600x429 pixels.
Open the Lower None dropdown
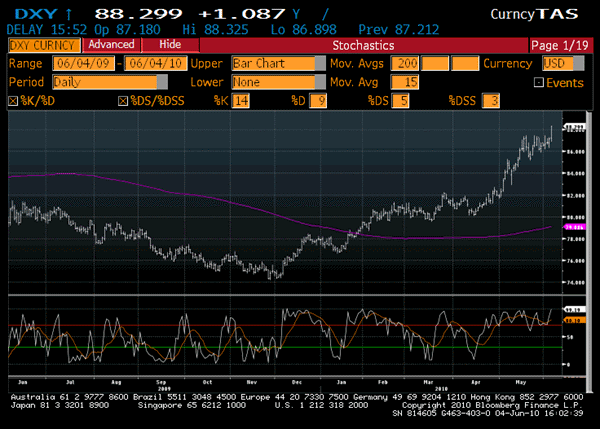pyautogui.click(x=273, y=82)
